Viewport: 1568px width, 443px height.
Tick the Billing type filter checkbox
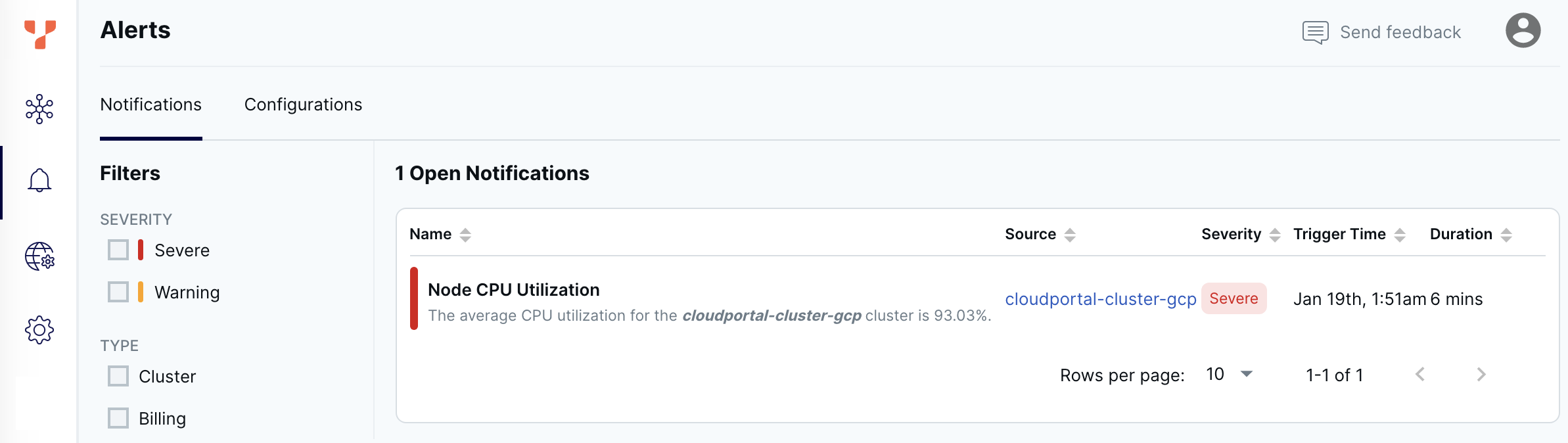coord(118,418)
